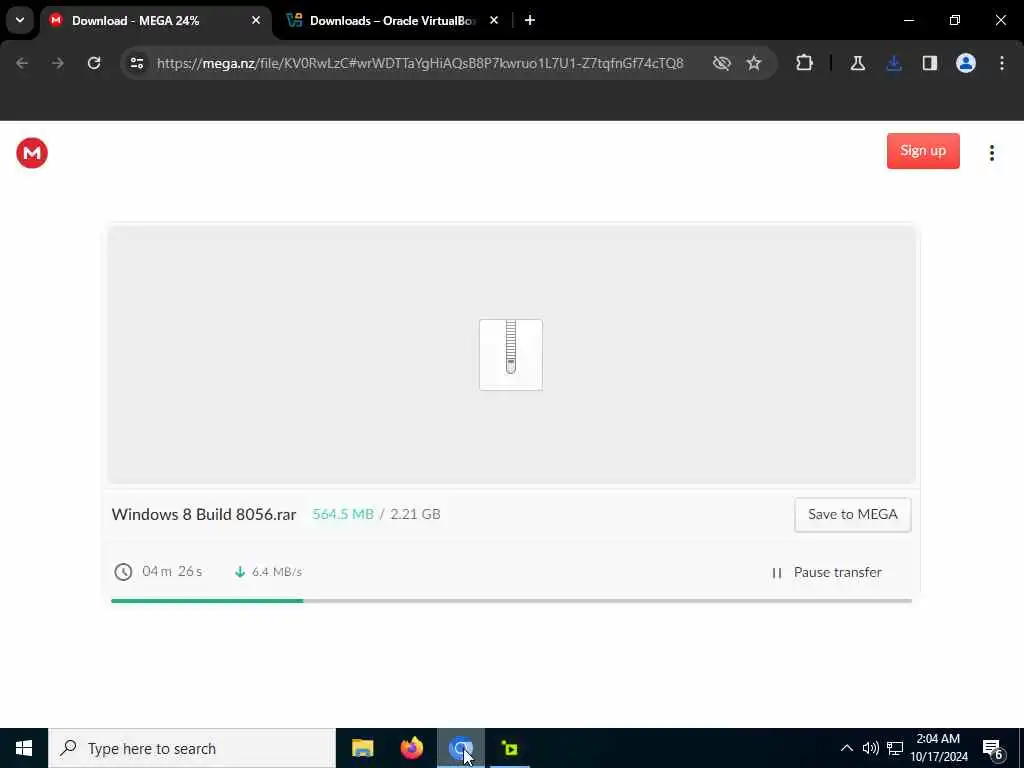Click the 6.4 MB/s download speed
Viewport: 1024px width, 768px height.
click(x=277, y=572)
